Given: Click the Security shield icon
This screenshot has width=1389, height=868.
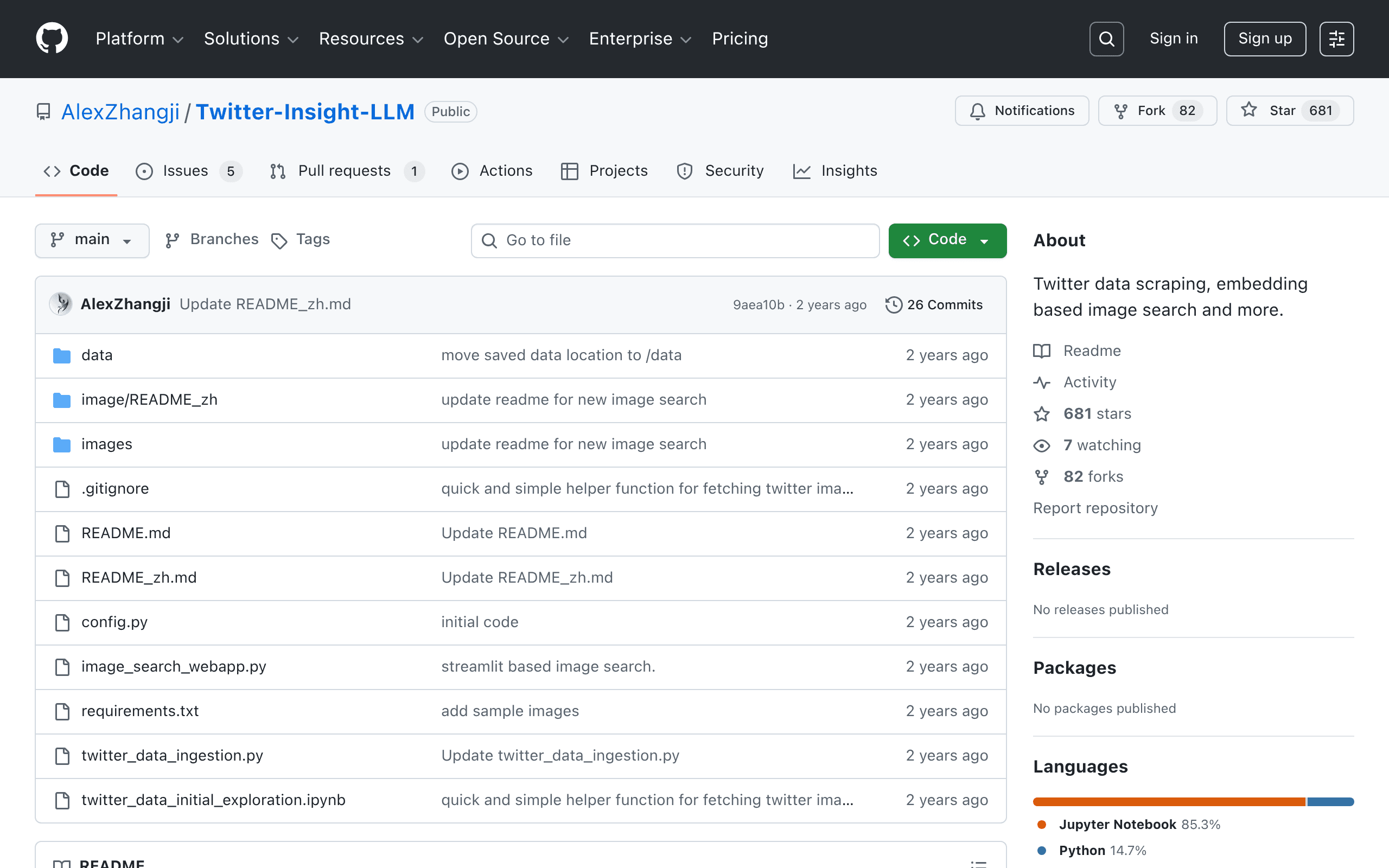Looking at the screenshot, I should pyautogui.click(x=685, y=171).
